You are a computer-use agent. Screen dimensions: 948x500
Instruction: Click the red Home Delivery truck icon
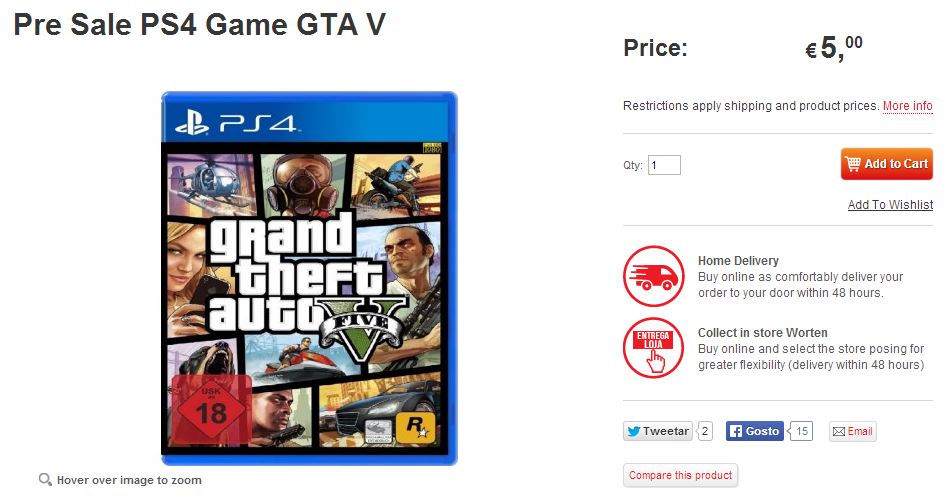click(653, 276)
